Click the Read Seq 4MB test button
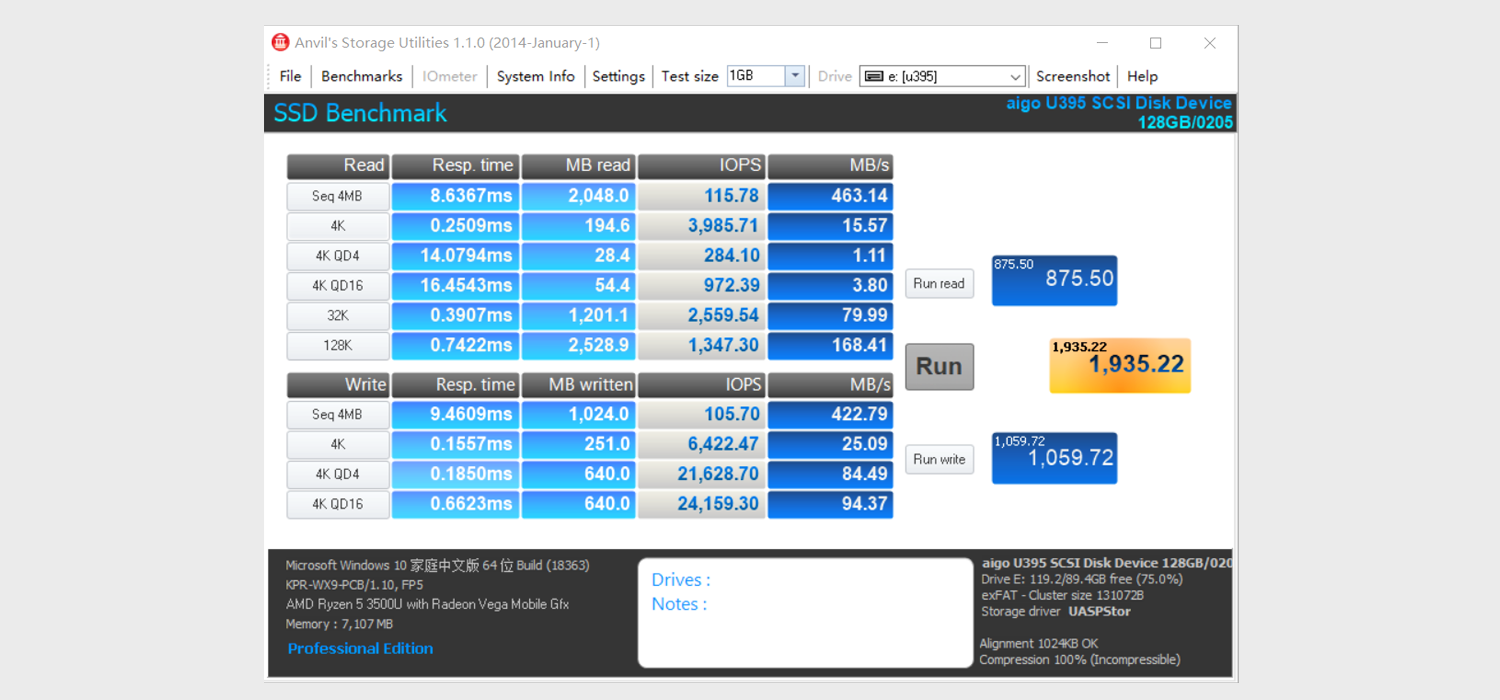Image resolution: width=1500 pixels, height=700 pixels. pos(338,196)
